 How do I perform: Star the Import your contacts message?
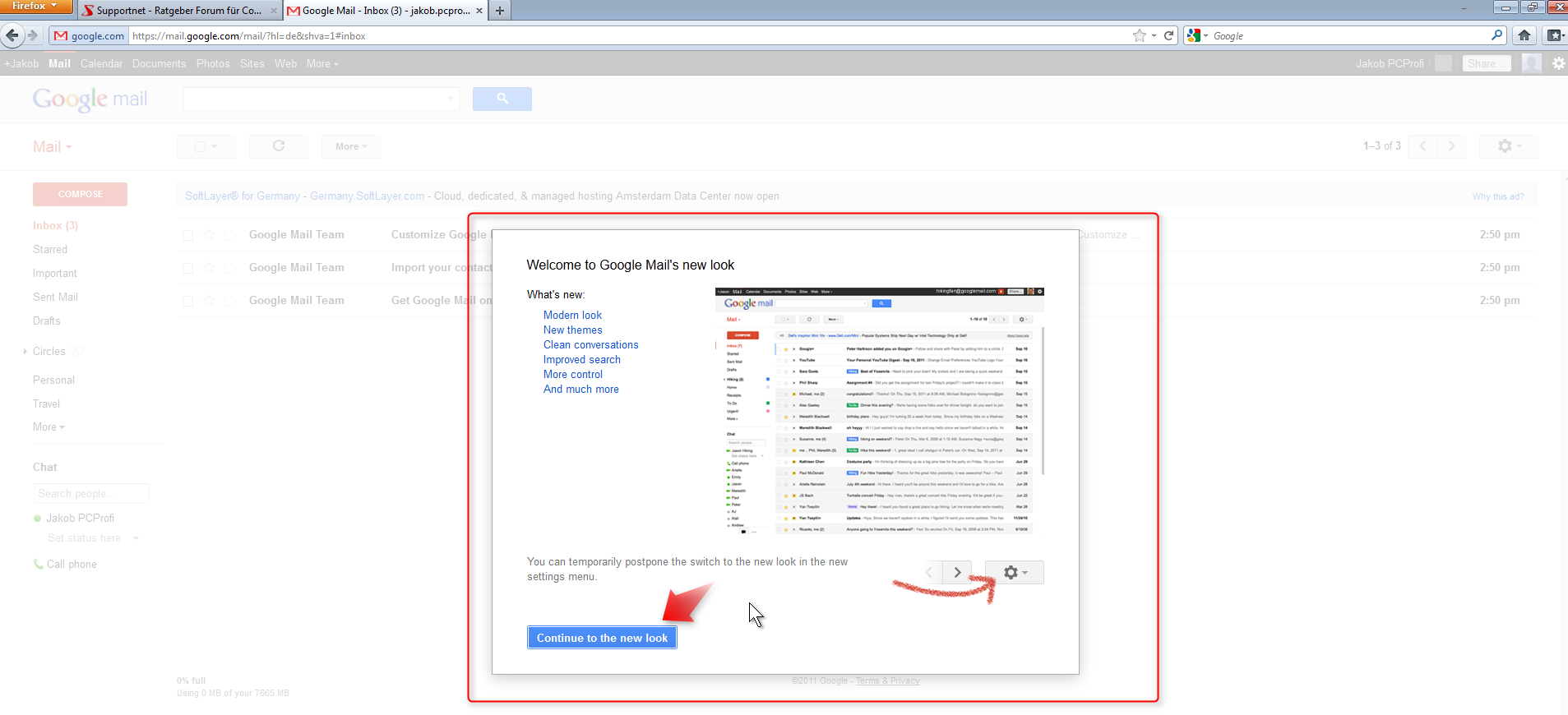coord(209,267)
